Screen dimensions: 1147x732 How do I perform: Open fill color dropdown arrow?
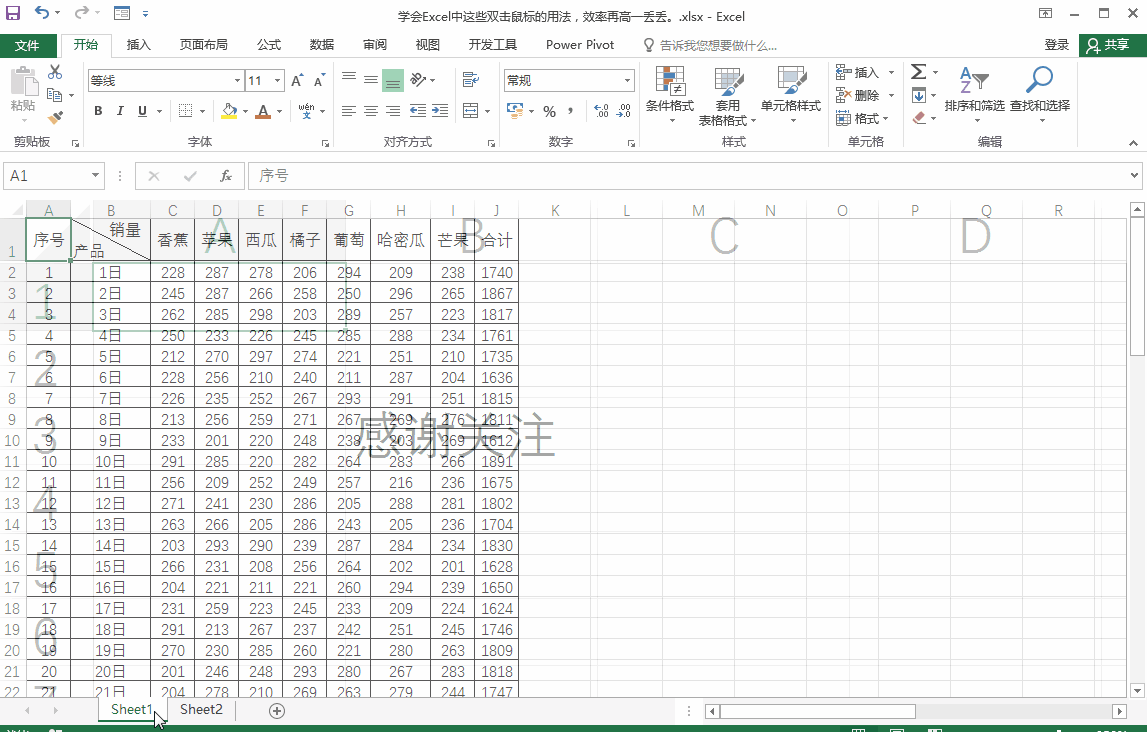point(245,112)
